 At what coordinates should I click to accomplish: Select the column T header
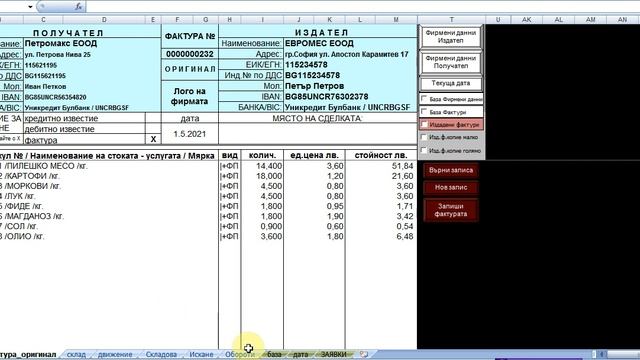(x=451, y=19)
